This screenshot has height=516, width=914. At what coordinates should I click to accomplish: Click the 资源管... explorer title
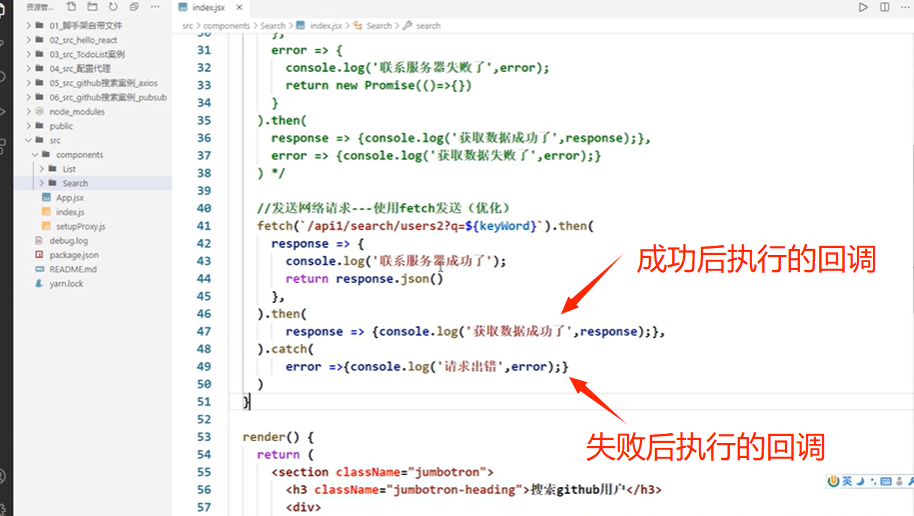39,7
